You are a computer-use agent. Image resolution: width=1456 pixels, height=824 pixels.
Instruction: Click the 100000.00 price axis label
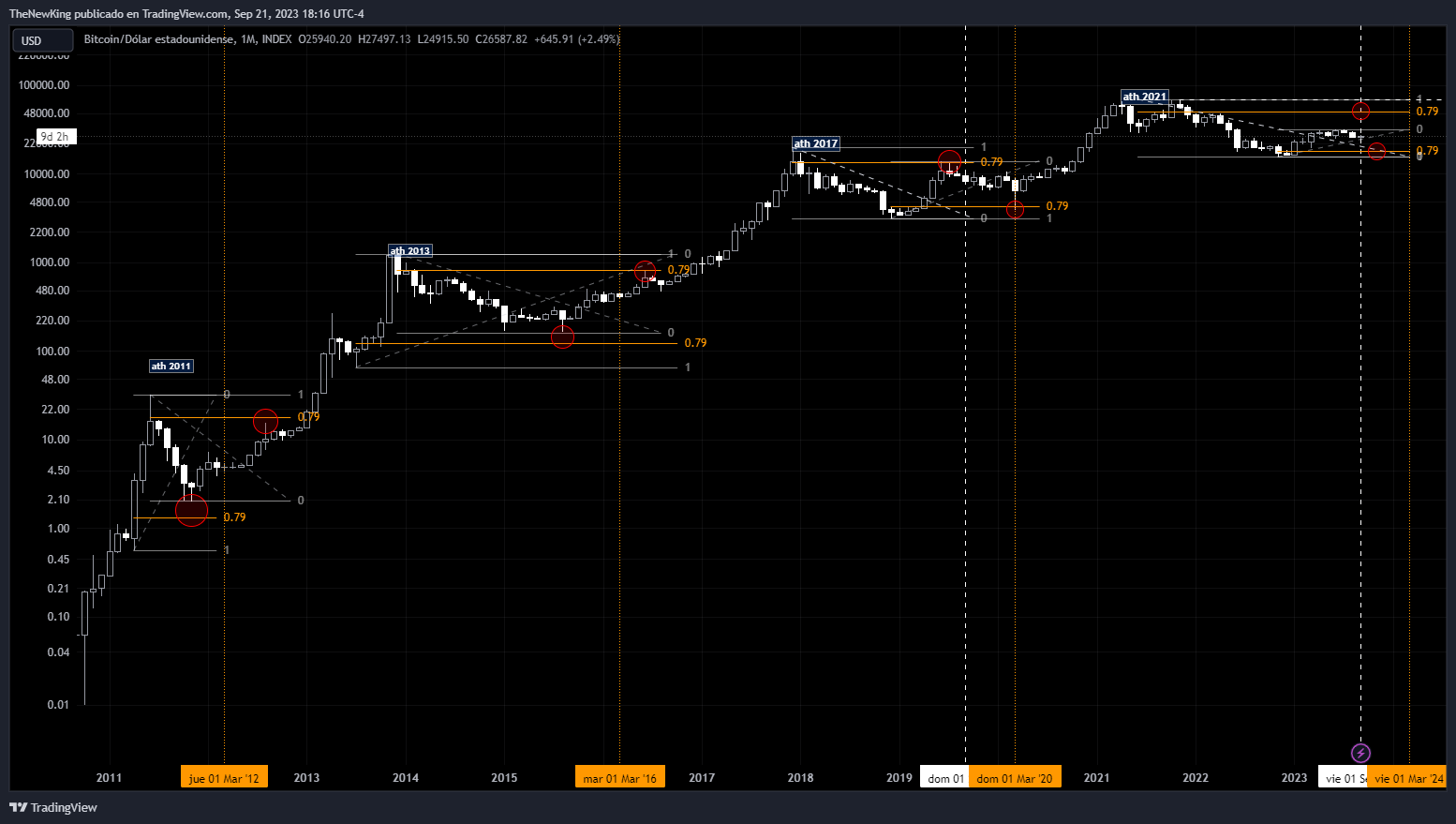pos(44,85)
